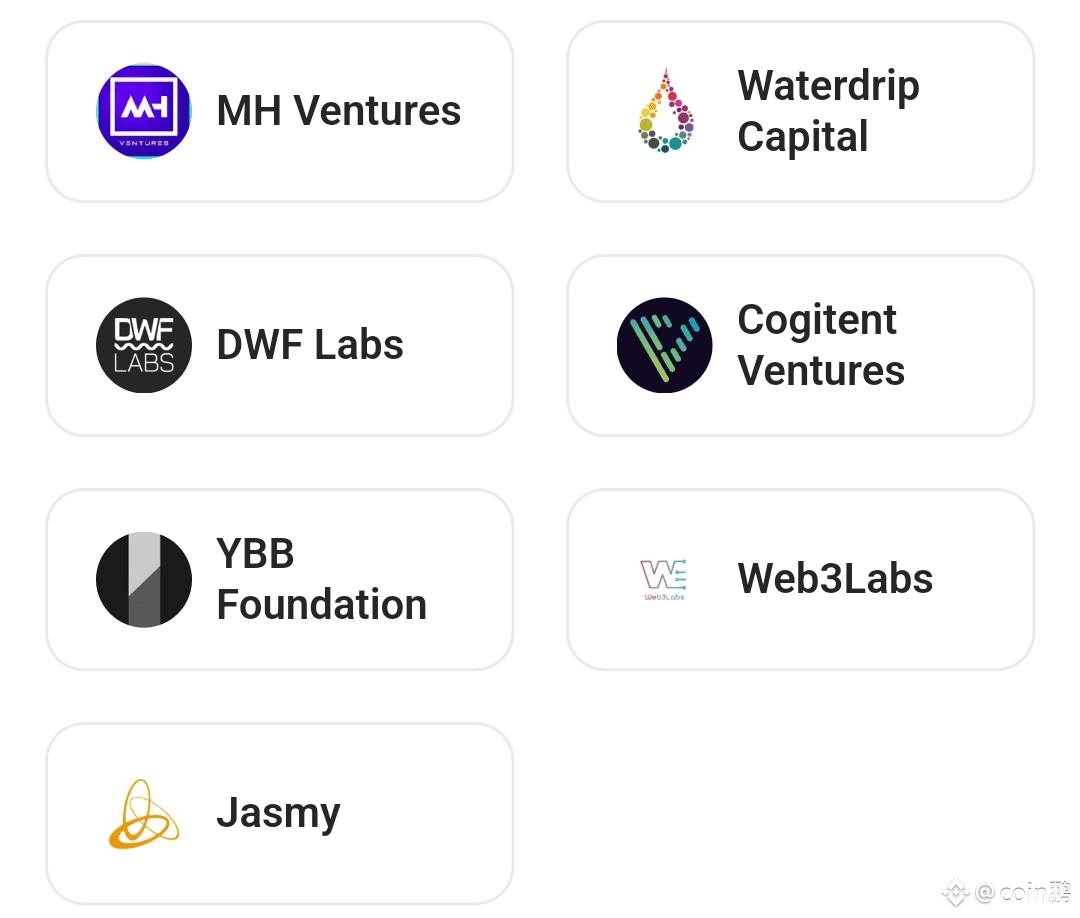1080x918 pixels.
Task: Click the orange Jasmy orbit logo
Action: [144, 813]
